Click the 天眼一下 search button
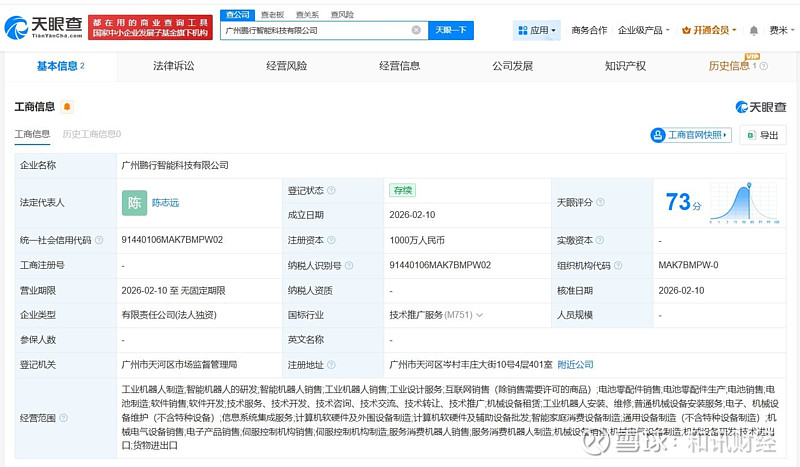Viewport: 800px width, 467px height. pos(451,30)
